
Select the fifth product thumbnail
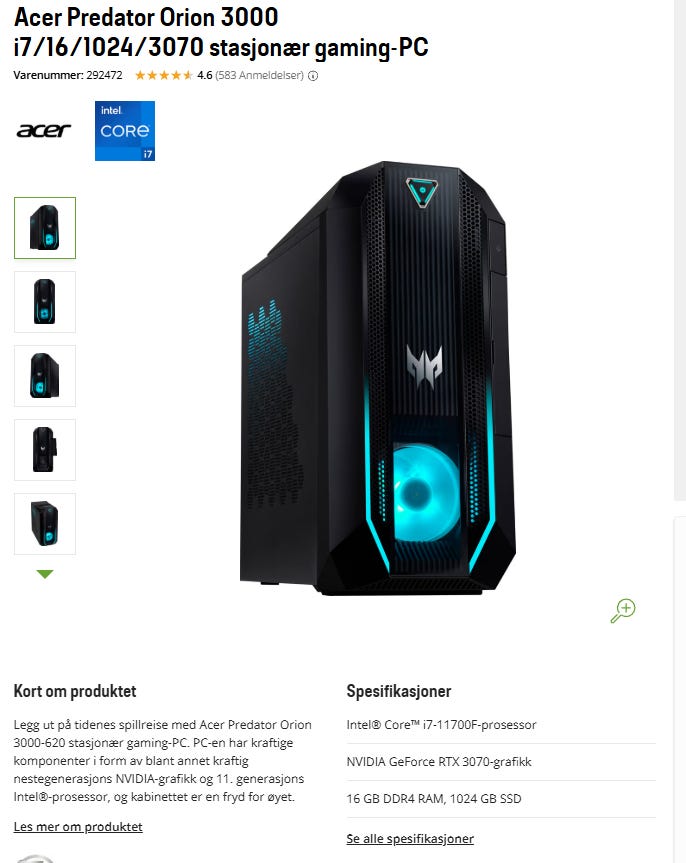45,523
